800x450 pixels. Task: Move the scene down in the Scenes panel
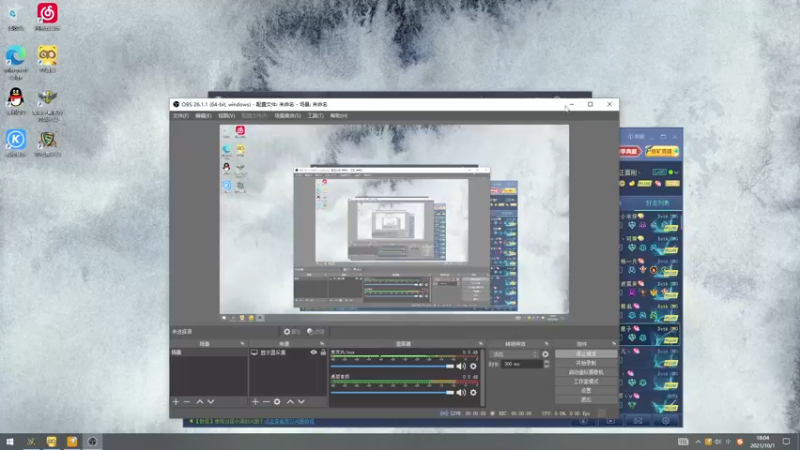(211, 402)
